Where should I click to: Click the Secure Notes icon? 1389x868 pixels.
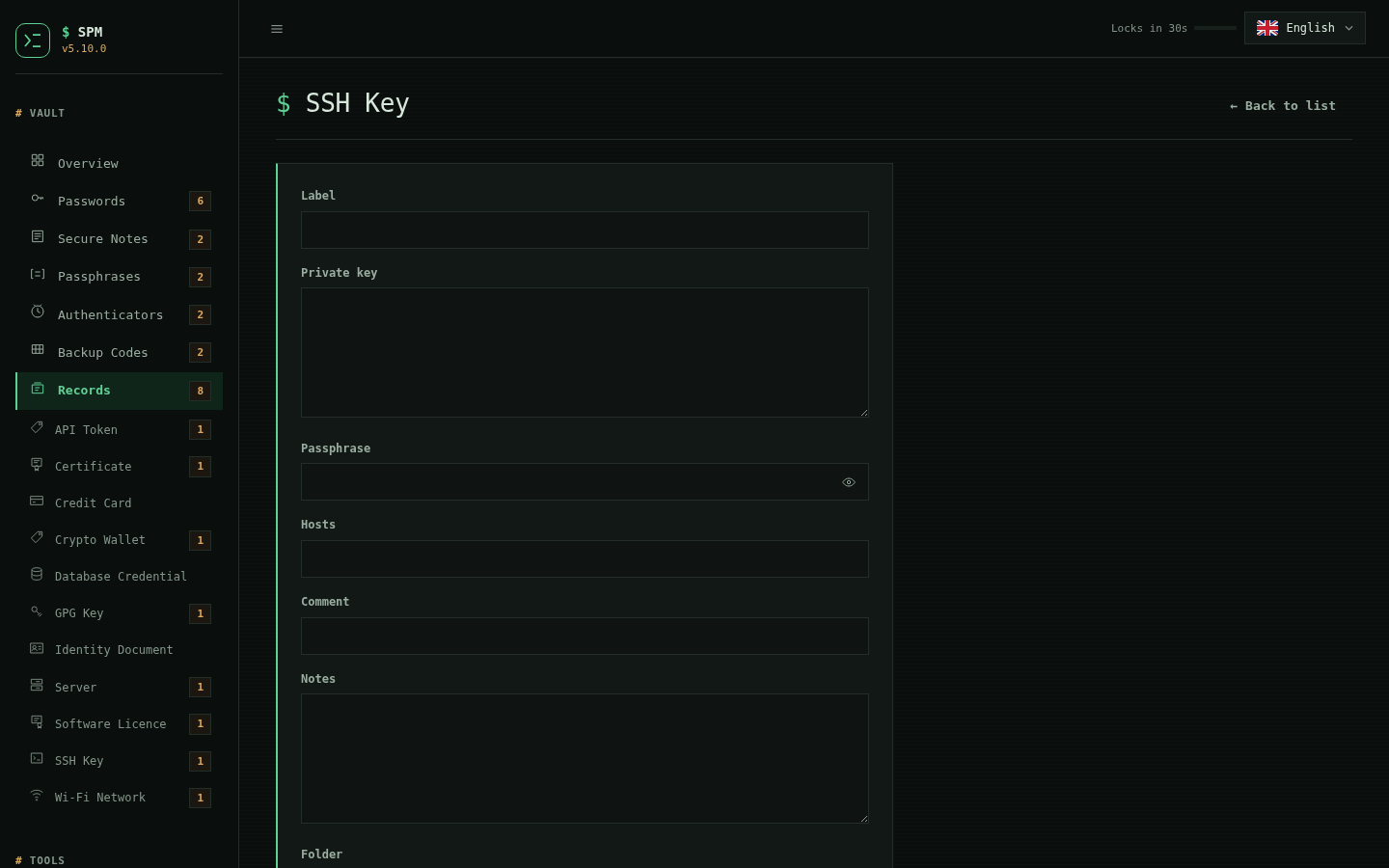pos(38,236)
